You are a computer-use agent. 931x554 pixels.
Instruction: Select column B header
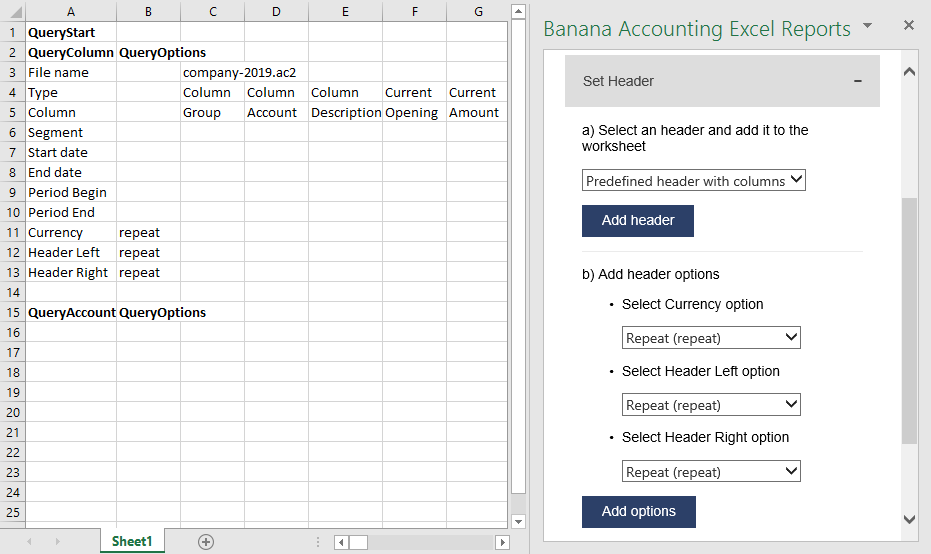(148, 12)
